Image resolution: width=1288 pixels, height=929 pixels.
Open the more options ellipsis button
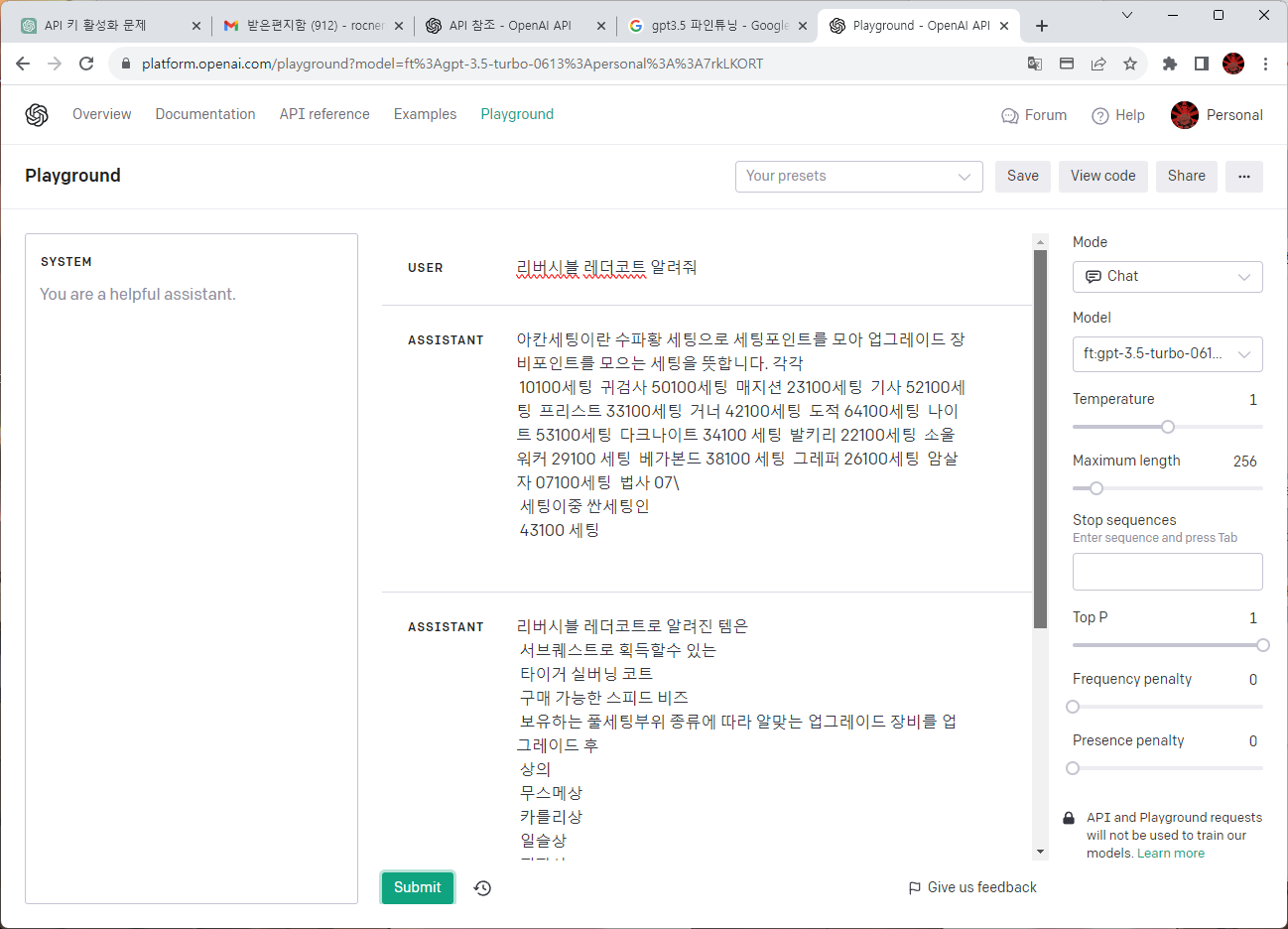click(x=1244, y=177)
